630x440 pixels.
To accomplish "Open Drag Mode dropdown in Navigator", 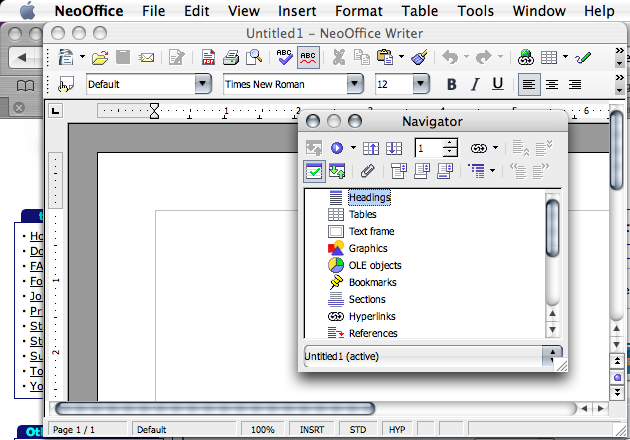I will [495, 147].
